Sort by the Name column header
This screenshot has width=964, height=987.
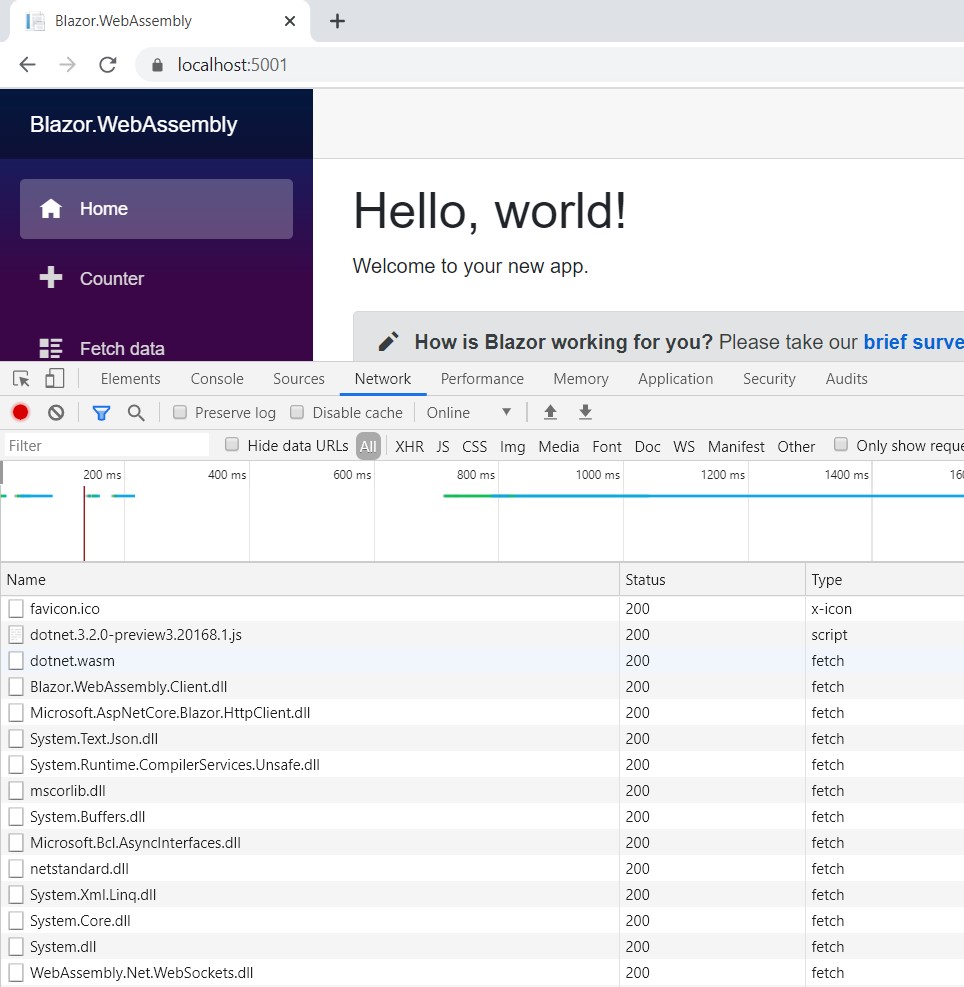click(310, 580)
